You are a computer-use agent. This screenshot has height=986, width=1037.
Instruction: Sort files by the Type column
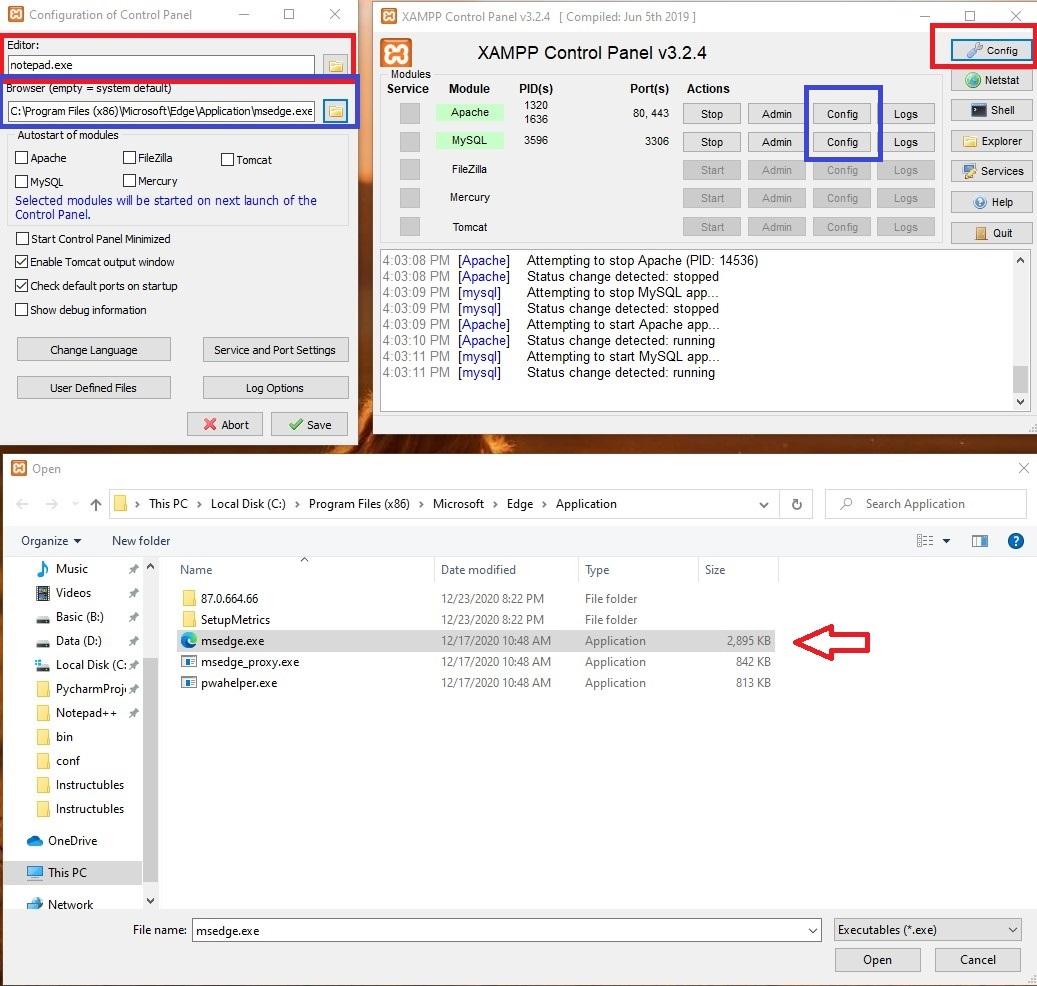click(x=597, y=569)
